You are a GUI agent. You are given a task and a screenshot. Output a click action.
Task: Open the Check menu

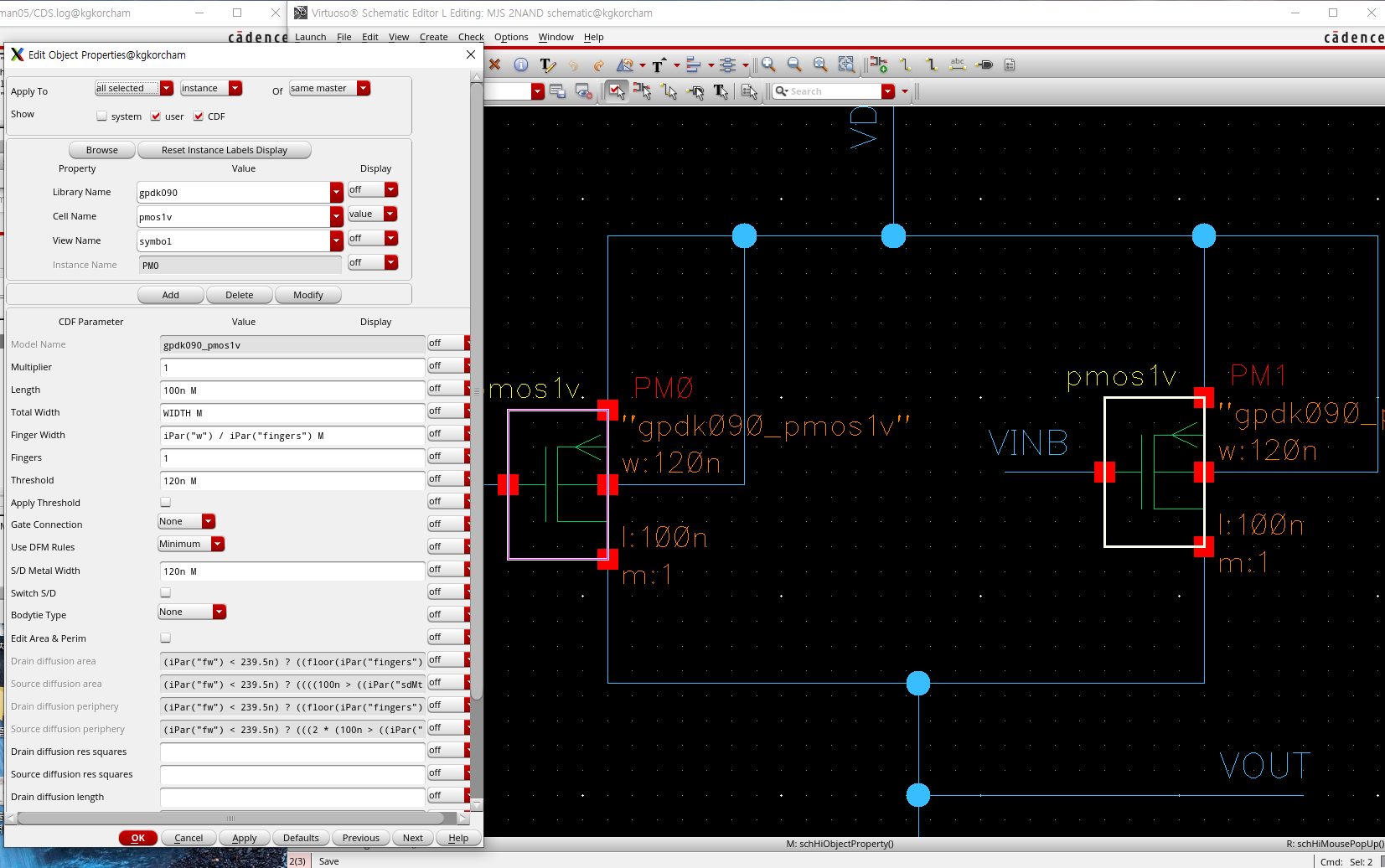click(x=471, y=37)
